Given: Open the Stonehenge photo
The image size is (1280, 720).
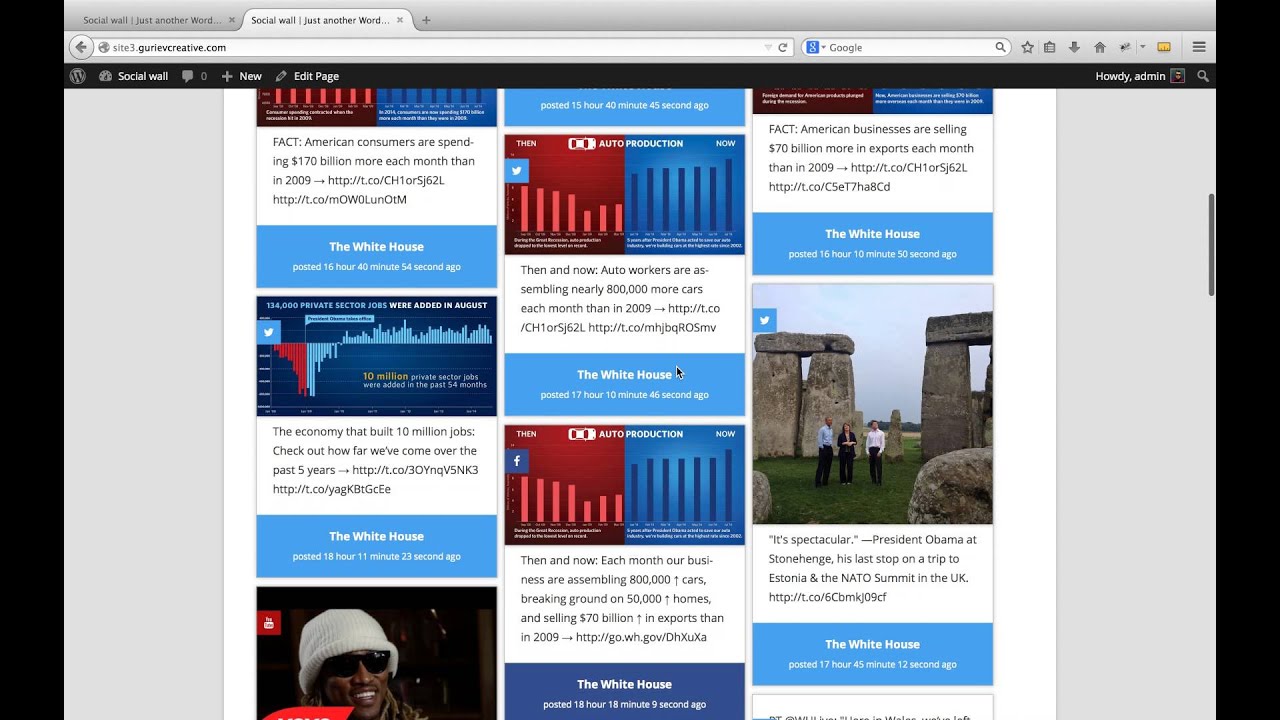Looking at the screenshot, I should coord(872,404).
